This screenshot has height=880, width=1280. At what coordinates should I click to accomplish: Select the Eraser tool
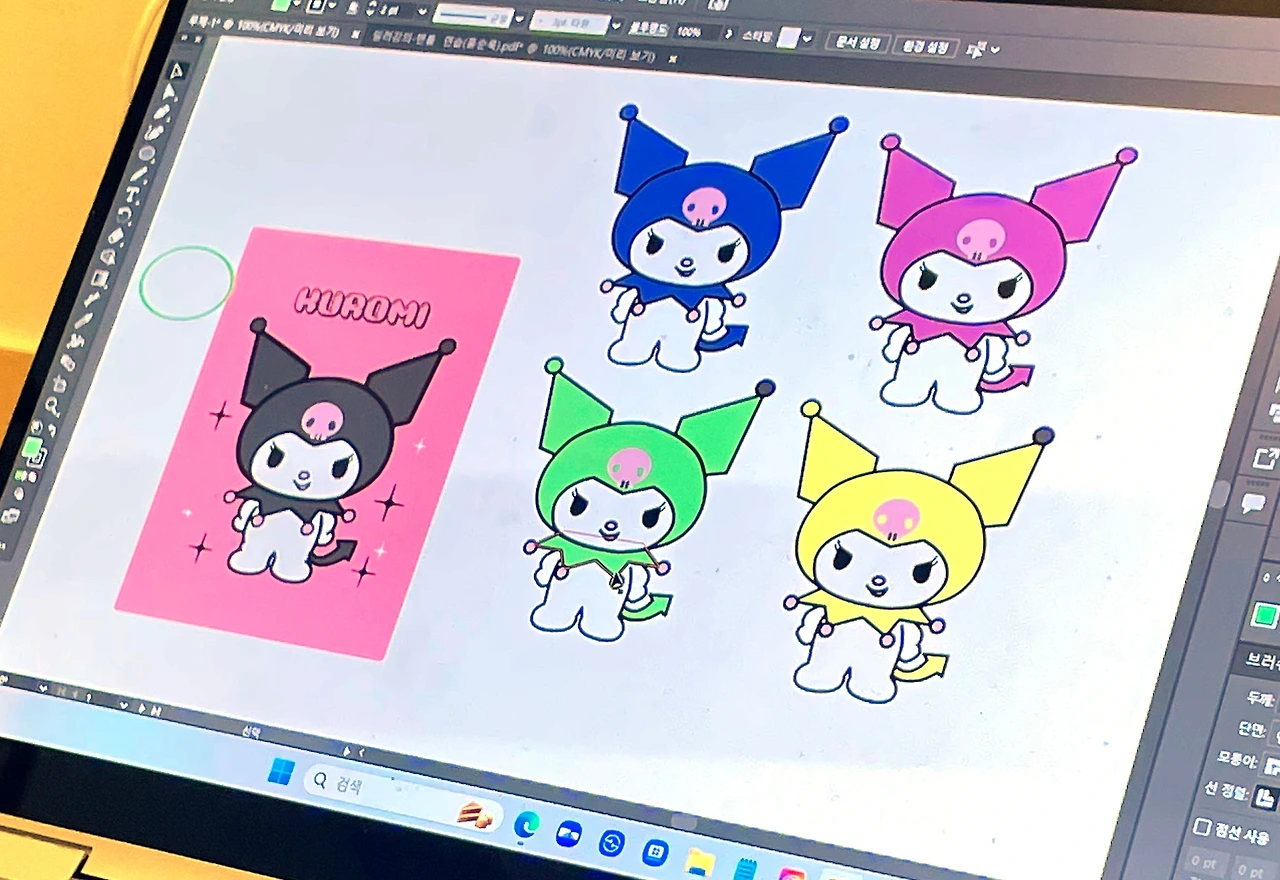click(x=114, y=238)
